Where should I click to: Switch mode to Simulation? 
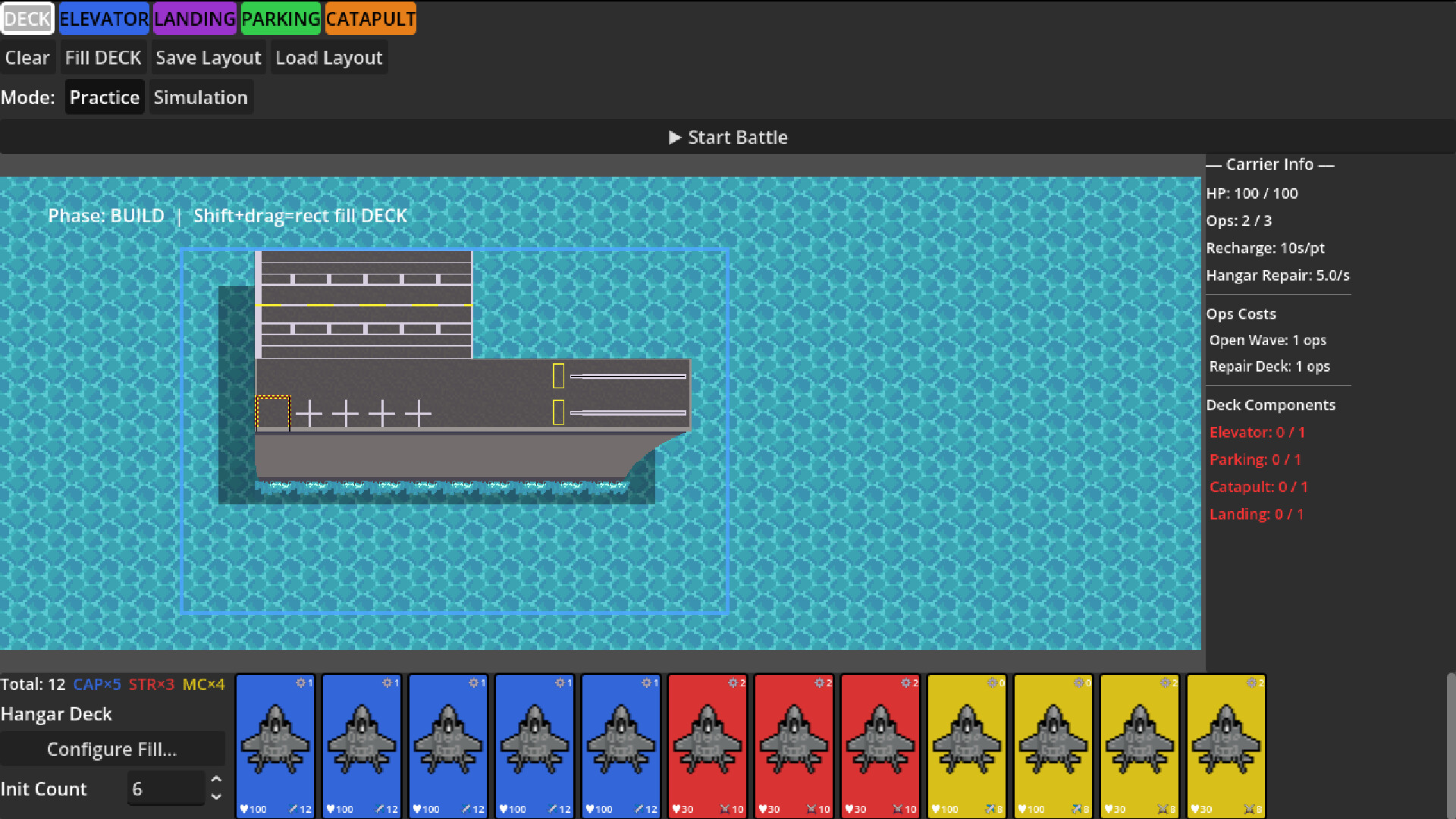click(200, 97)
